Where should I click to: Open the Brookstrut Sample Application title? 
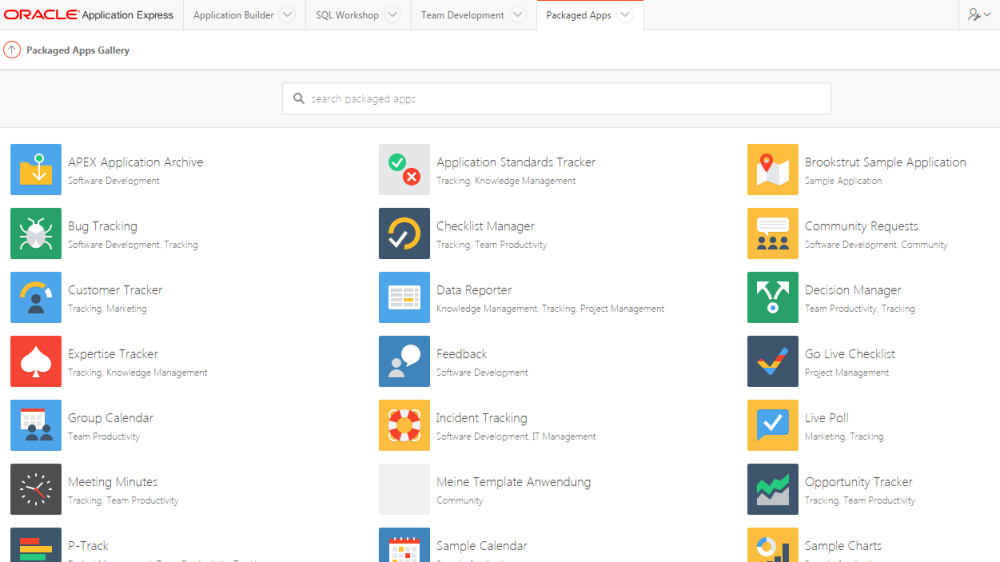pyautogui.click(x=885, y=162)
